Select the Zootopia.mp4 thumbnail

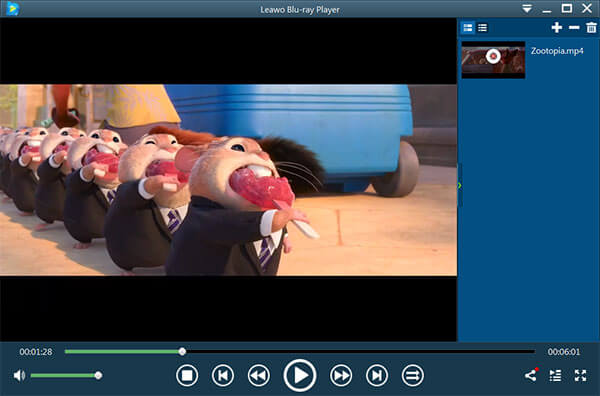tap(493, 60)
